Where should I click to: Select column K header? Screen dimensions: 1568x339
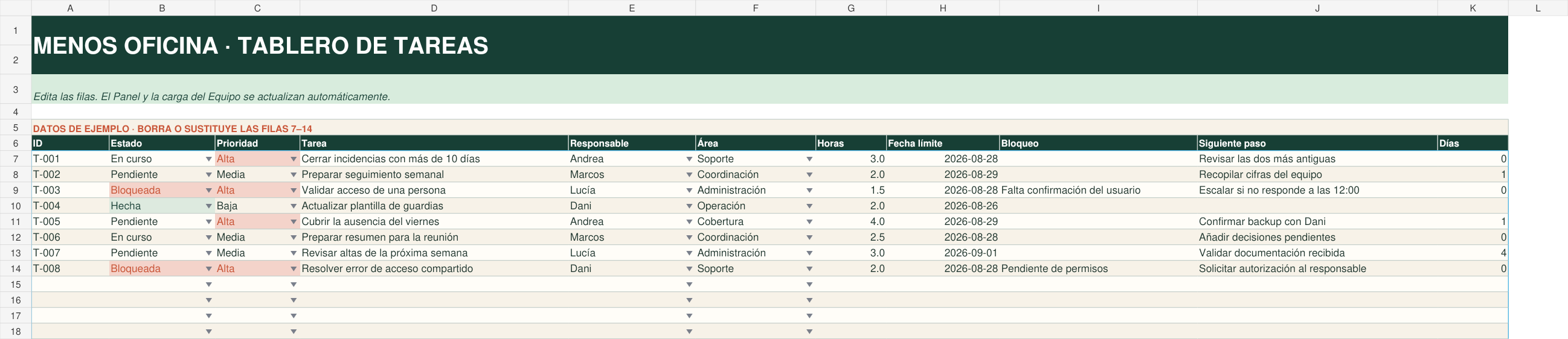[x=1473, y=8]
